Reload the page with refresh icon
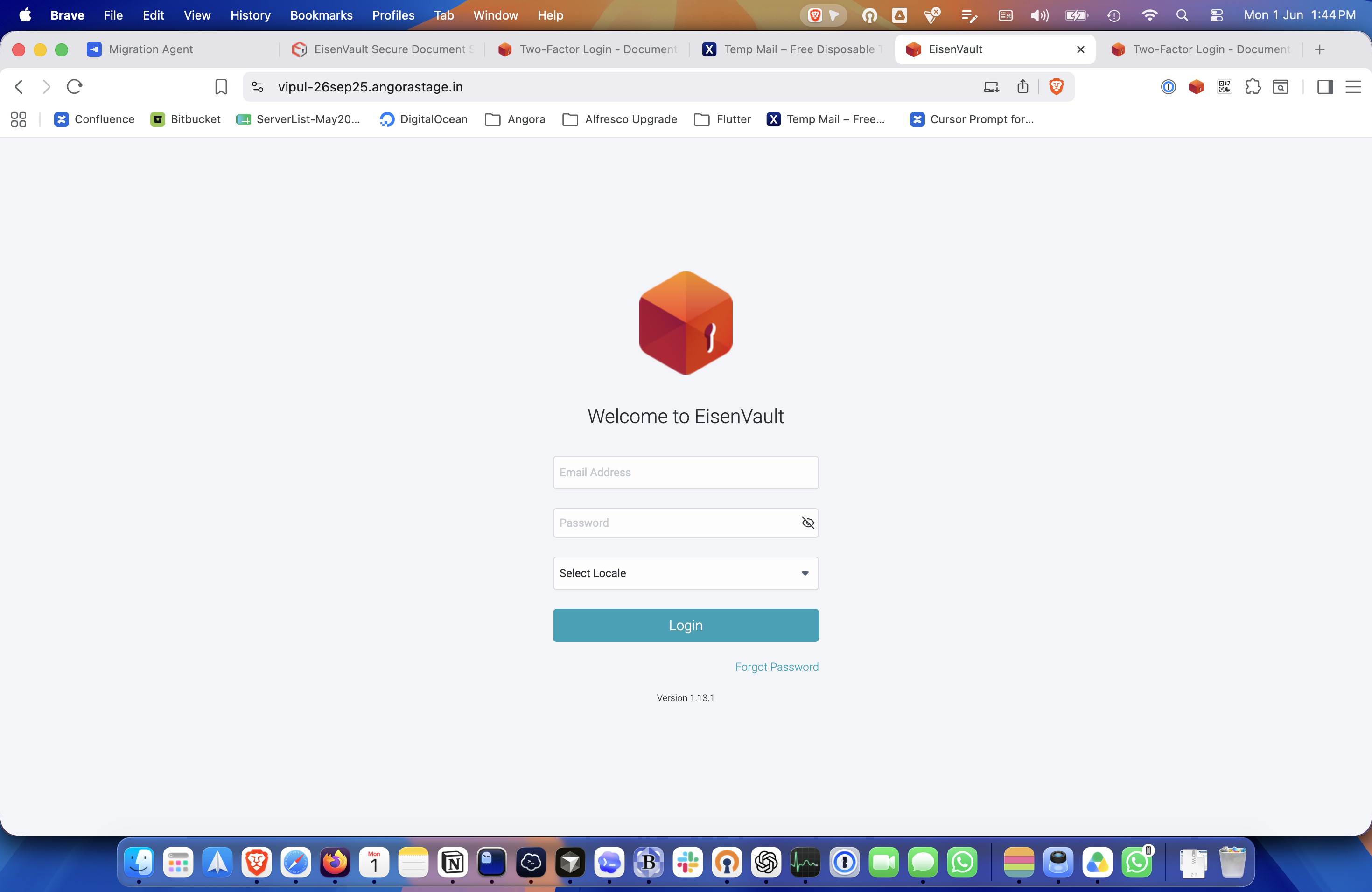Screen dimensions: 1372x892 click(74, 87)
